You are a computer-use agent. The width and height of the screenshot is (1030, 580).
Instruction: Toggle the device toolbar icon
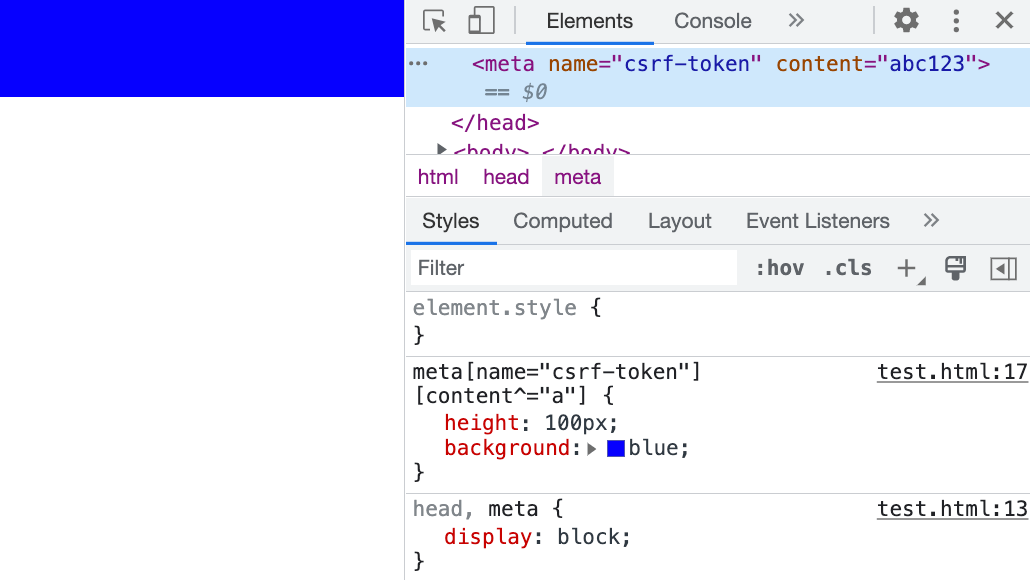click(x=481, y=21)
